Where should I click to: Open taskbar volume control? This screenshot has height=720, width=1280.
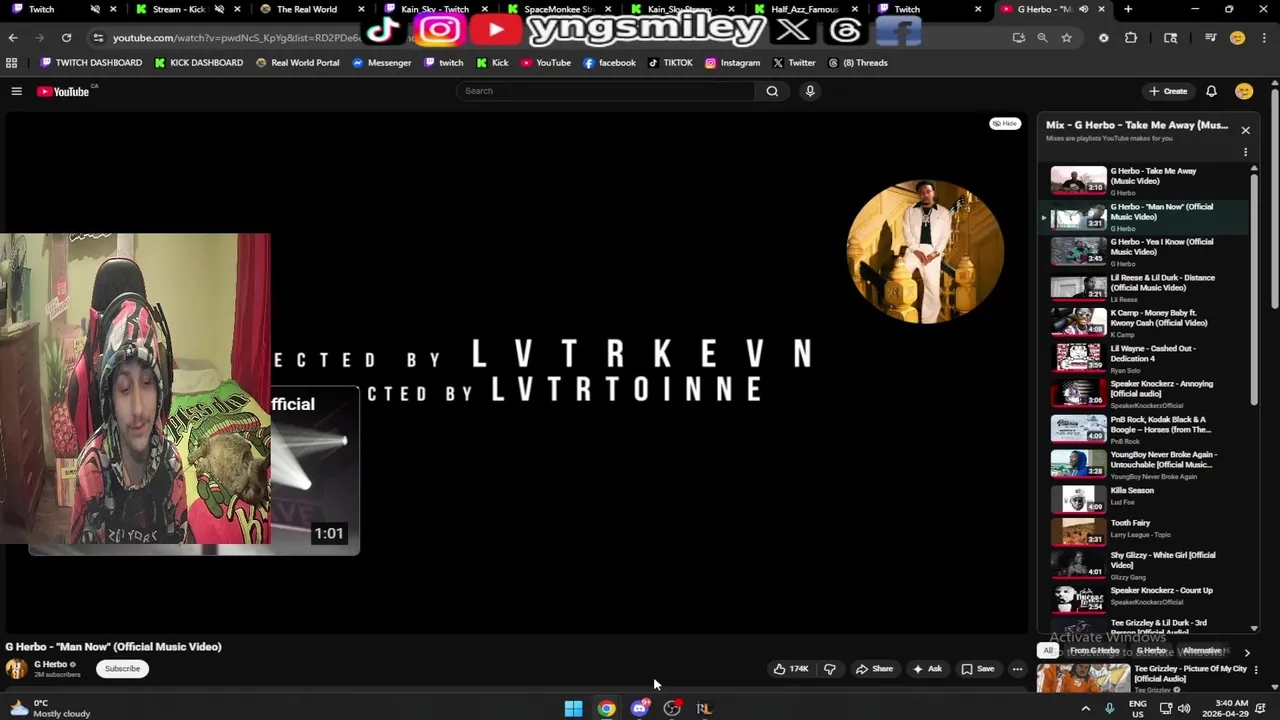pyautogui.click(x=1184, y=709)
